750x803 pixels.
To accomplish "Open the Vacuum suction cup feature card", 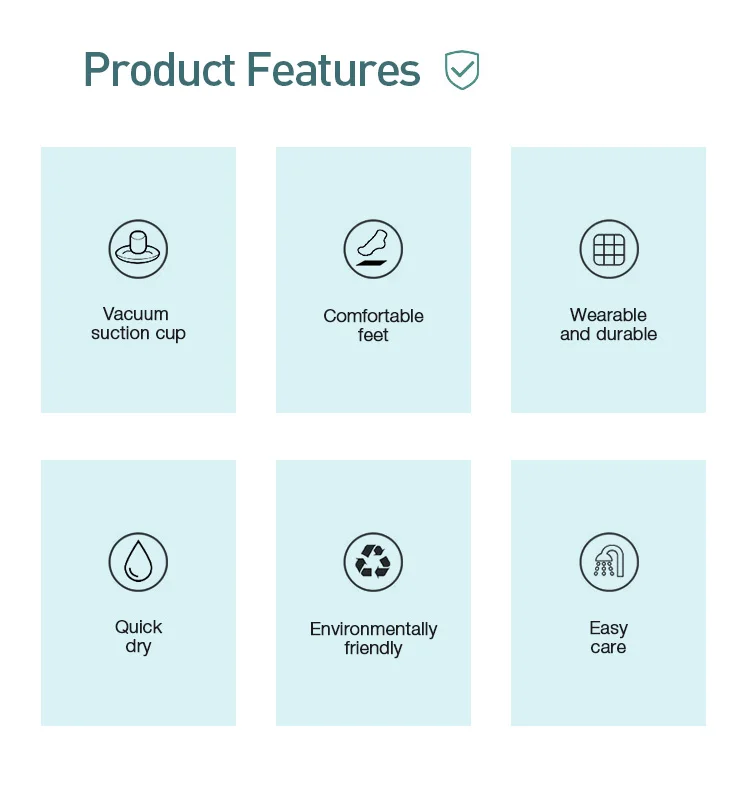I will [x=138, y=280].
